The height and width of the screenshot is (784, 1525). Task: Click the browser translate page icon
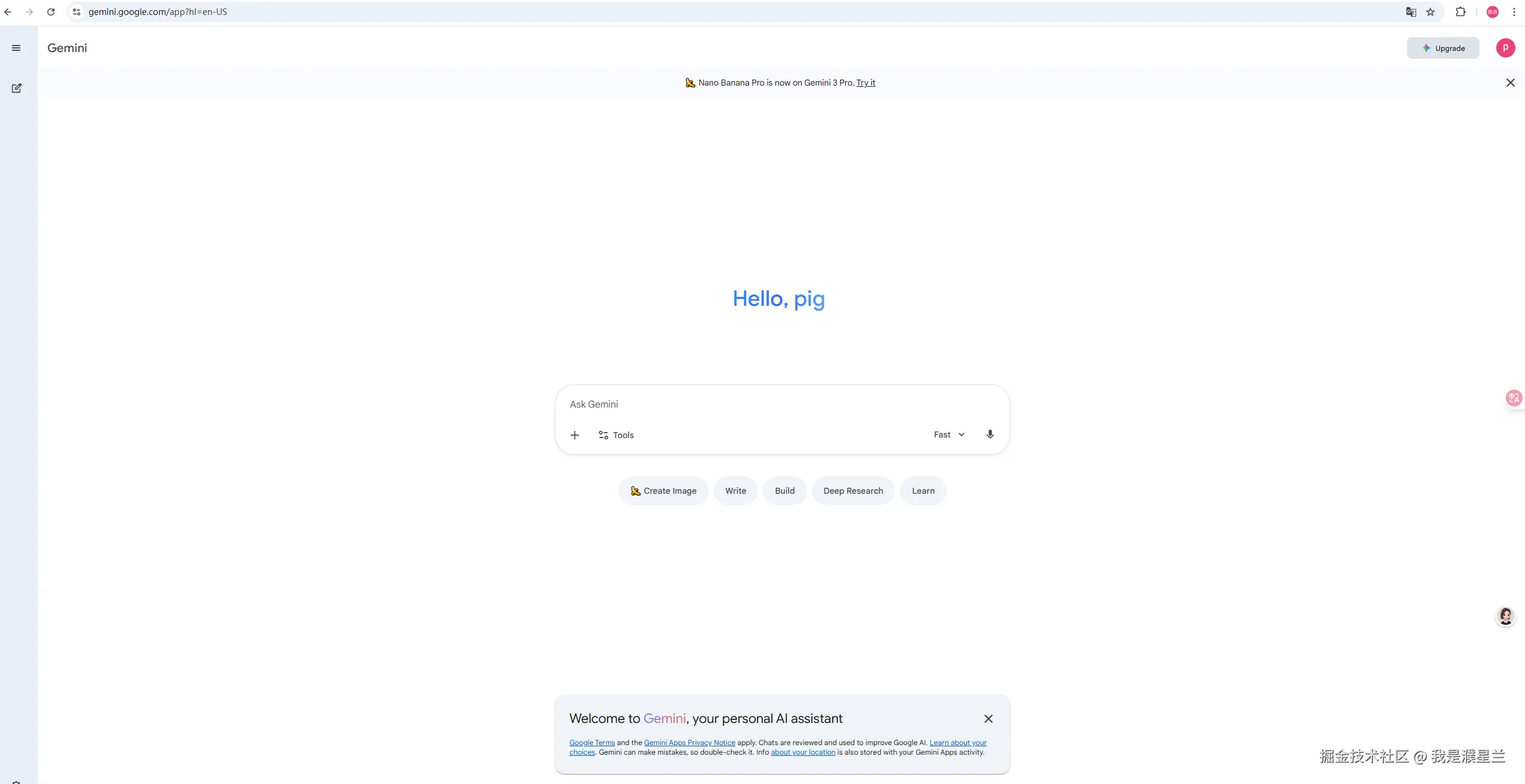pyautogui.click(x=1411, y=12)
